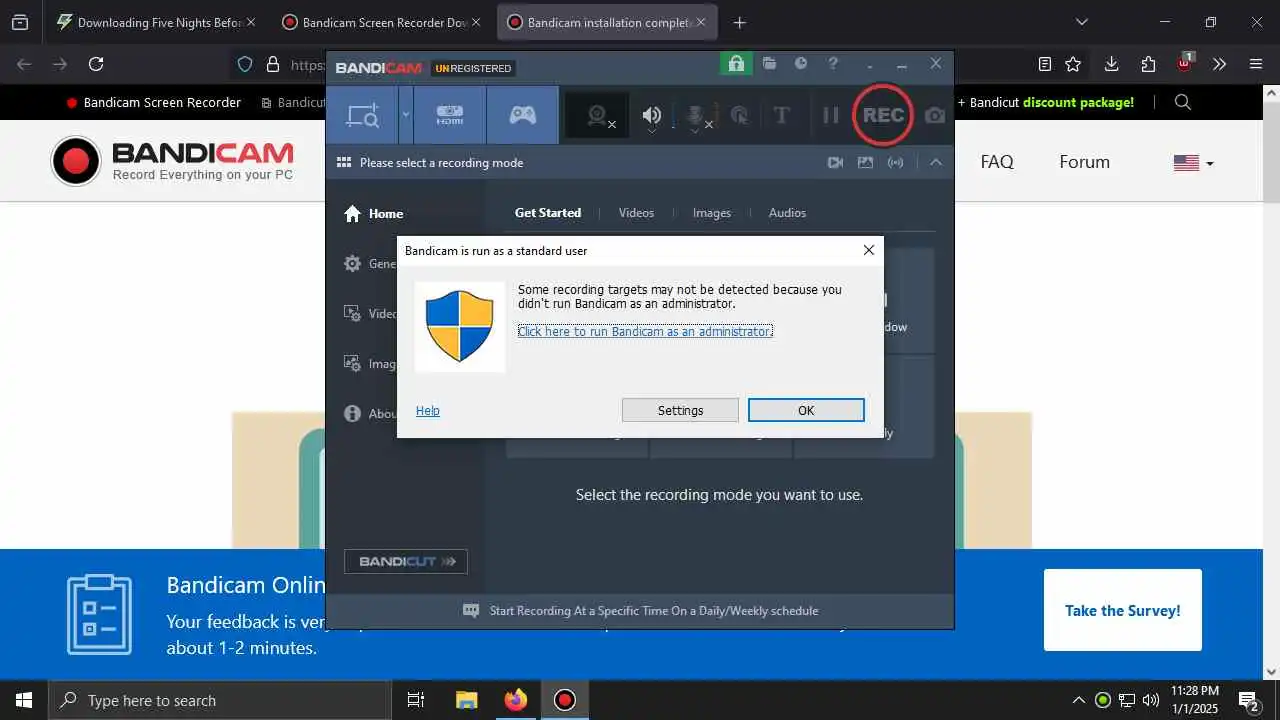1280x720 pixels.
Task: Show hidden system tray icons chevron
Action: click(x=1078, y=700)
